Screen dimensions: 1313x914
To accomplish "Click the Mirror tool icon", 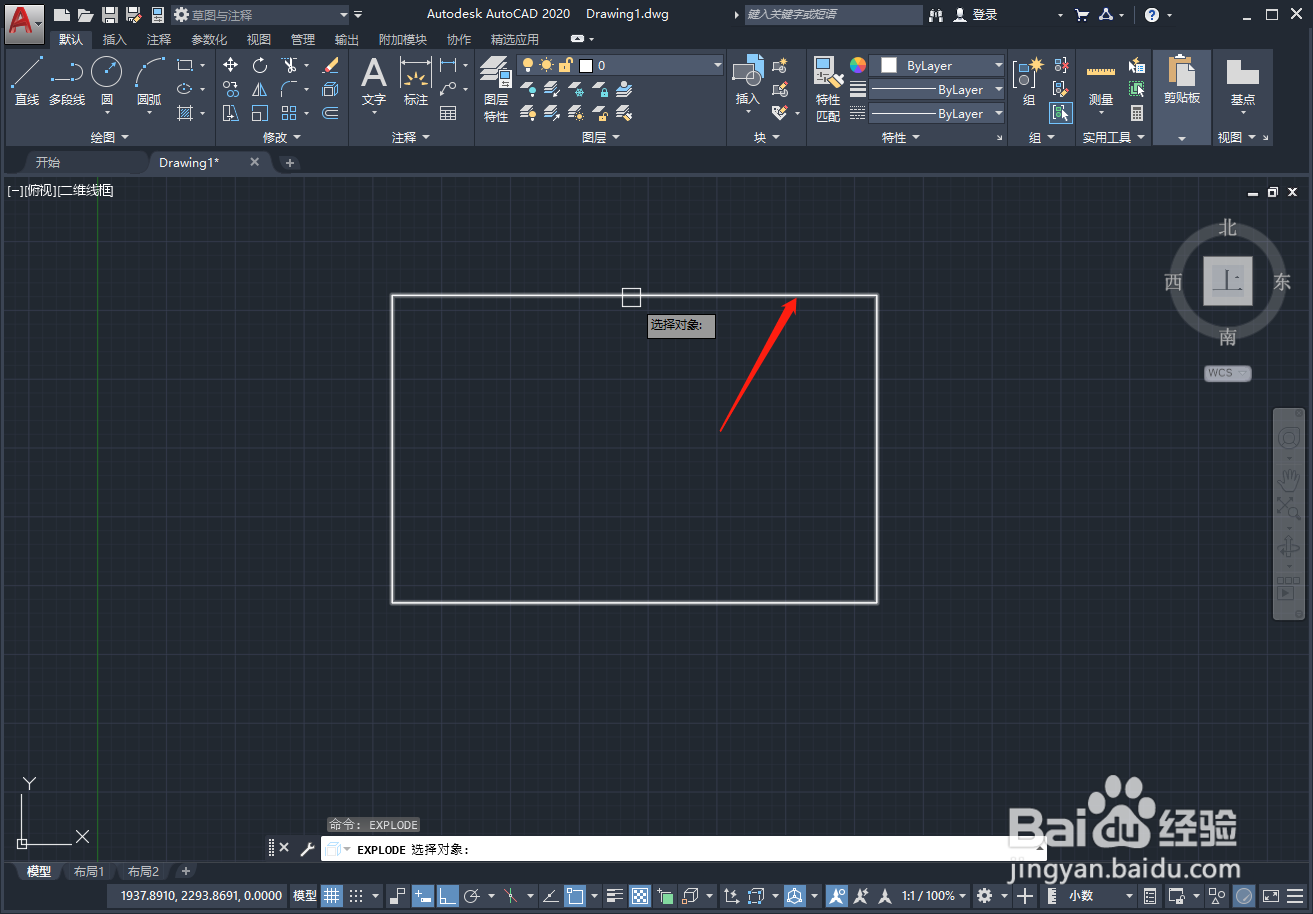I will click(260, 89).
